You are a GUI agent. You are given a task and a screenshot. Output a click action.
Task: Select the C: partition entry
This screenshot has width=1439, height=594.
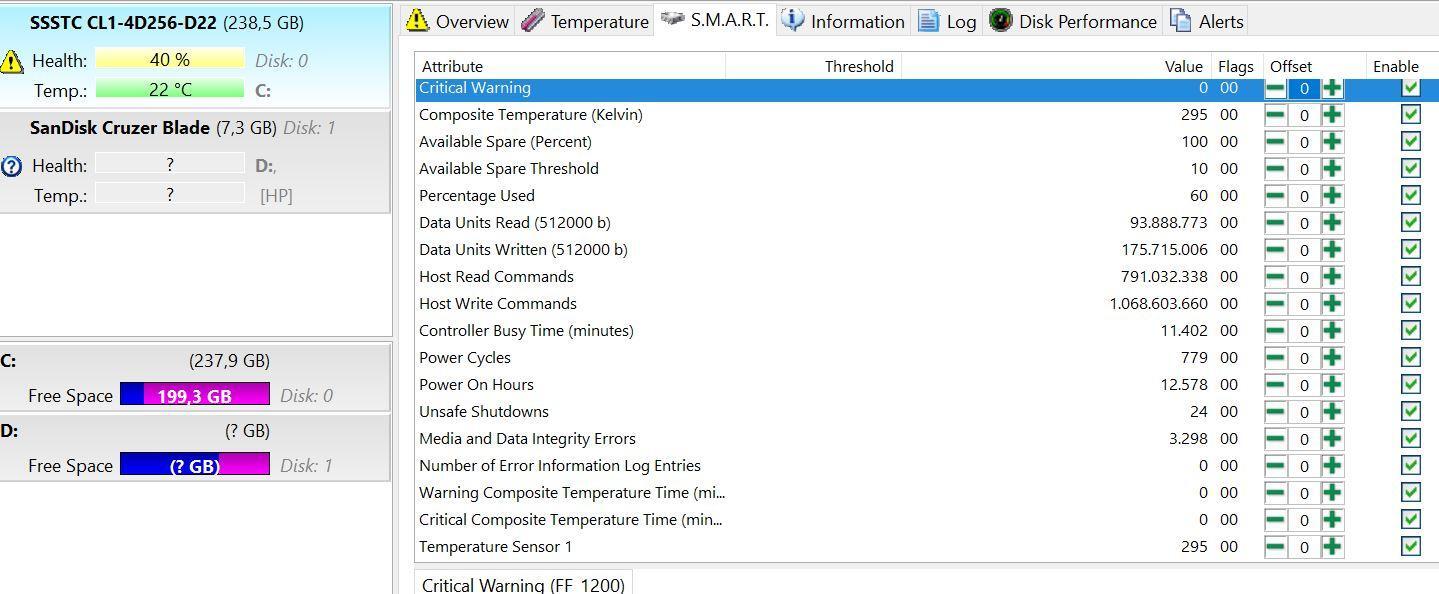pyautogui.click(x=196, y=377)
